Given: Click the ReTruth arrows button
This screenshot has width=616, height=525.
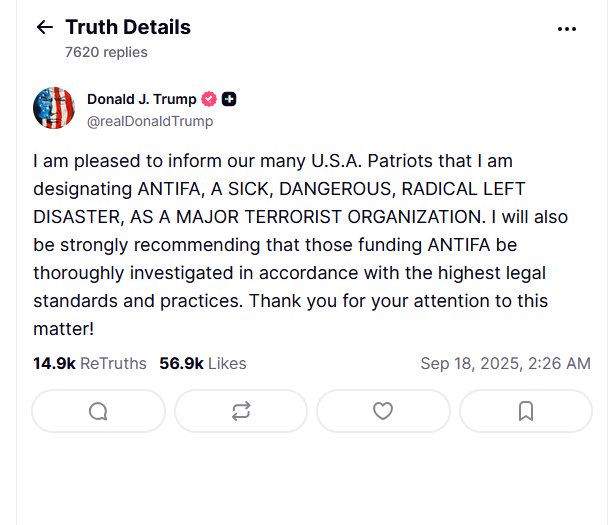Looking at the screenshot, I should tap(240, 411).
